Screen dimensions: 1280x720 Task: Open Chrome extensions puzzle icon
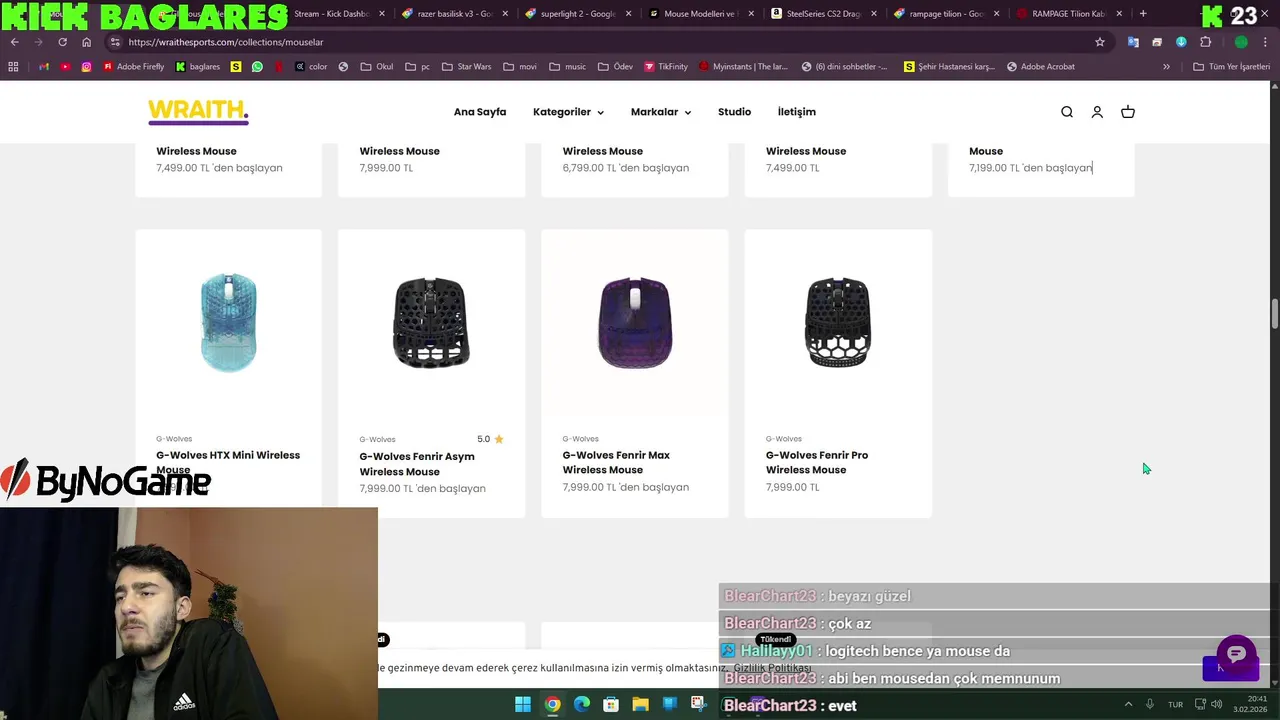click(1205, 42)
